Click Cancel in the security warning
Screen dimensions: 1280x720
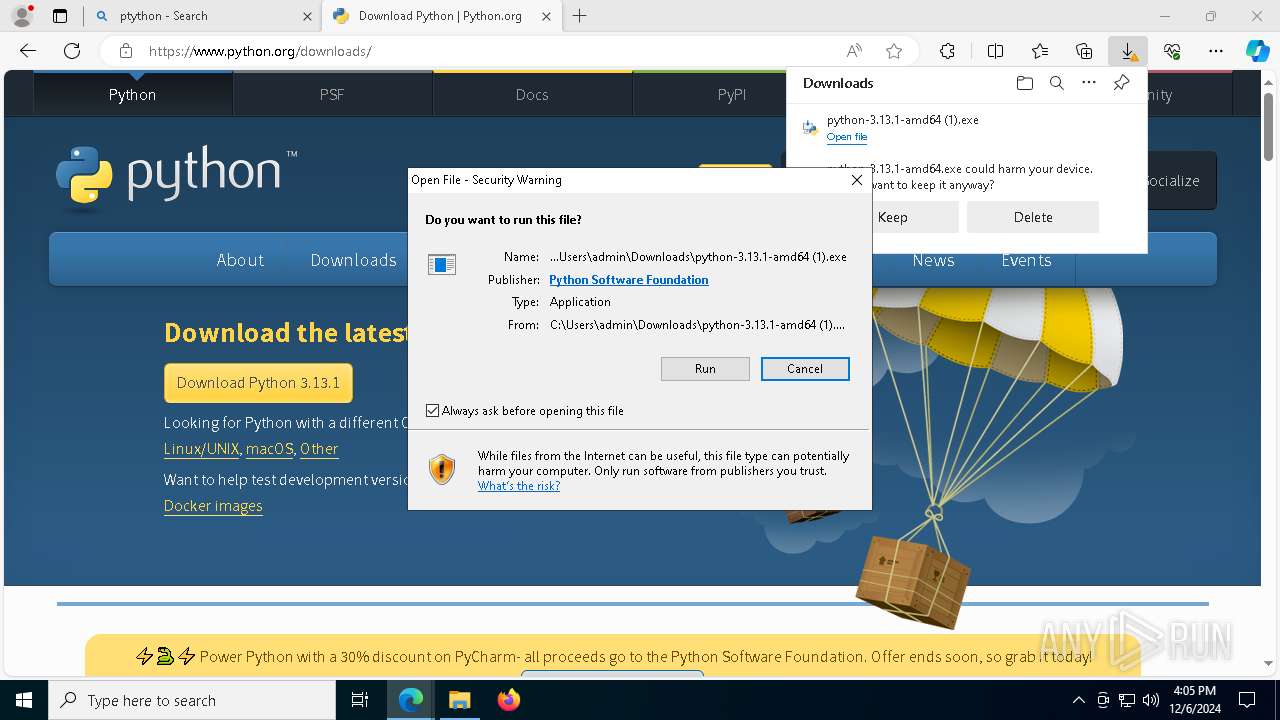[805, 369]
